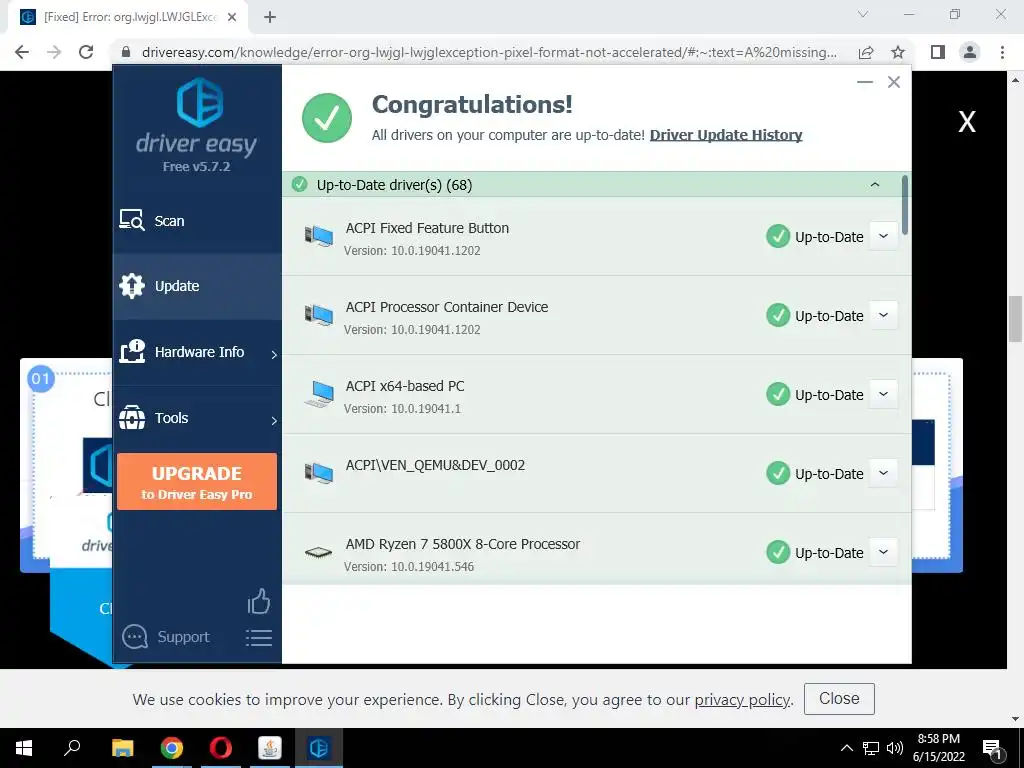
Task: Open the hamburger menu list icon
Action: pyautogui.click(x=259, y=638)
